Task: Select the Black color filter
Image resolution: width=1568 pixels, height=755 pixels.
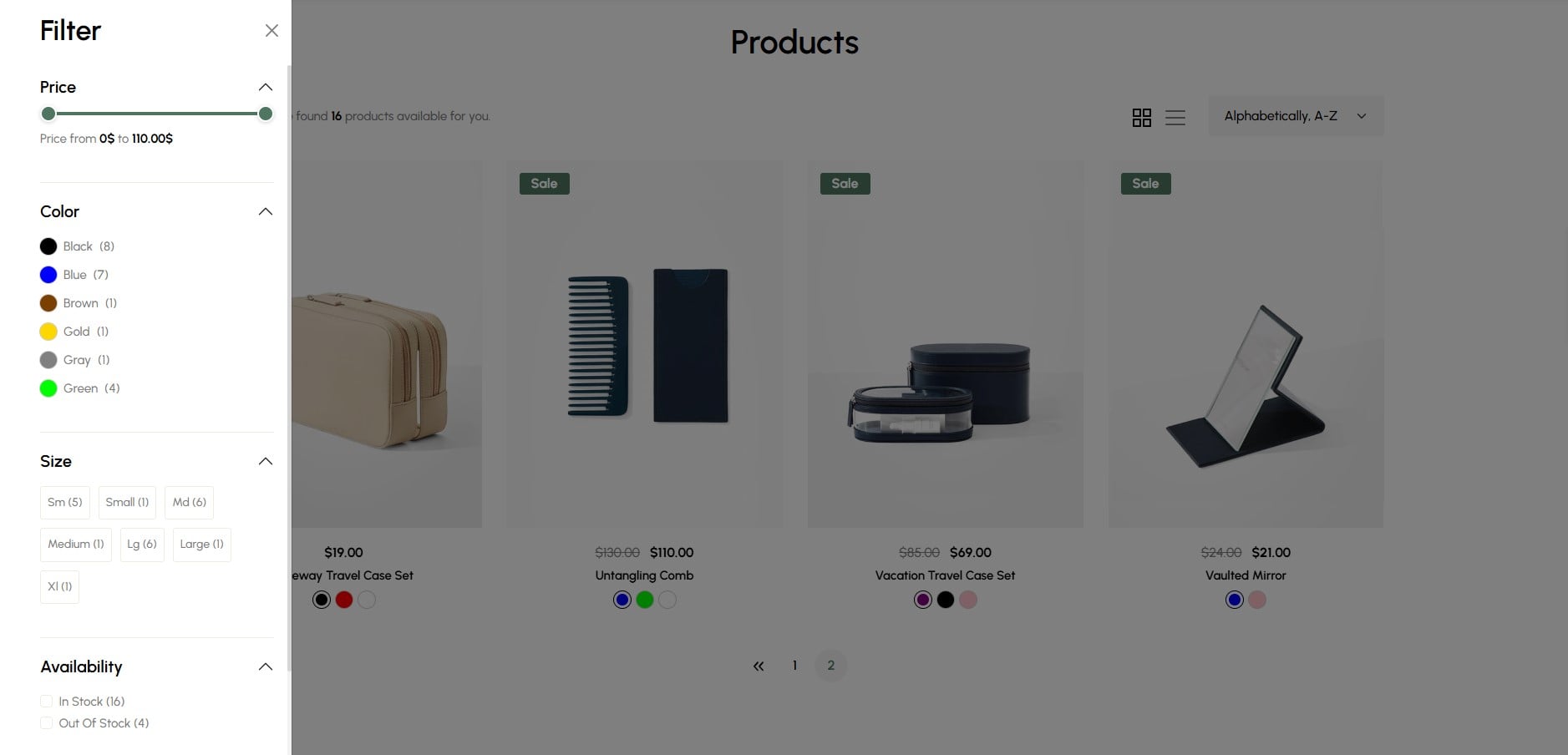Action: tap(78, 246)
